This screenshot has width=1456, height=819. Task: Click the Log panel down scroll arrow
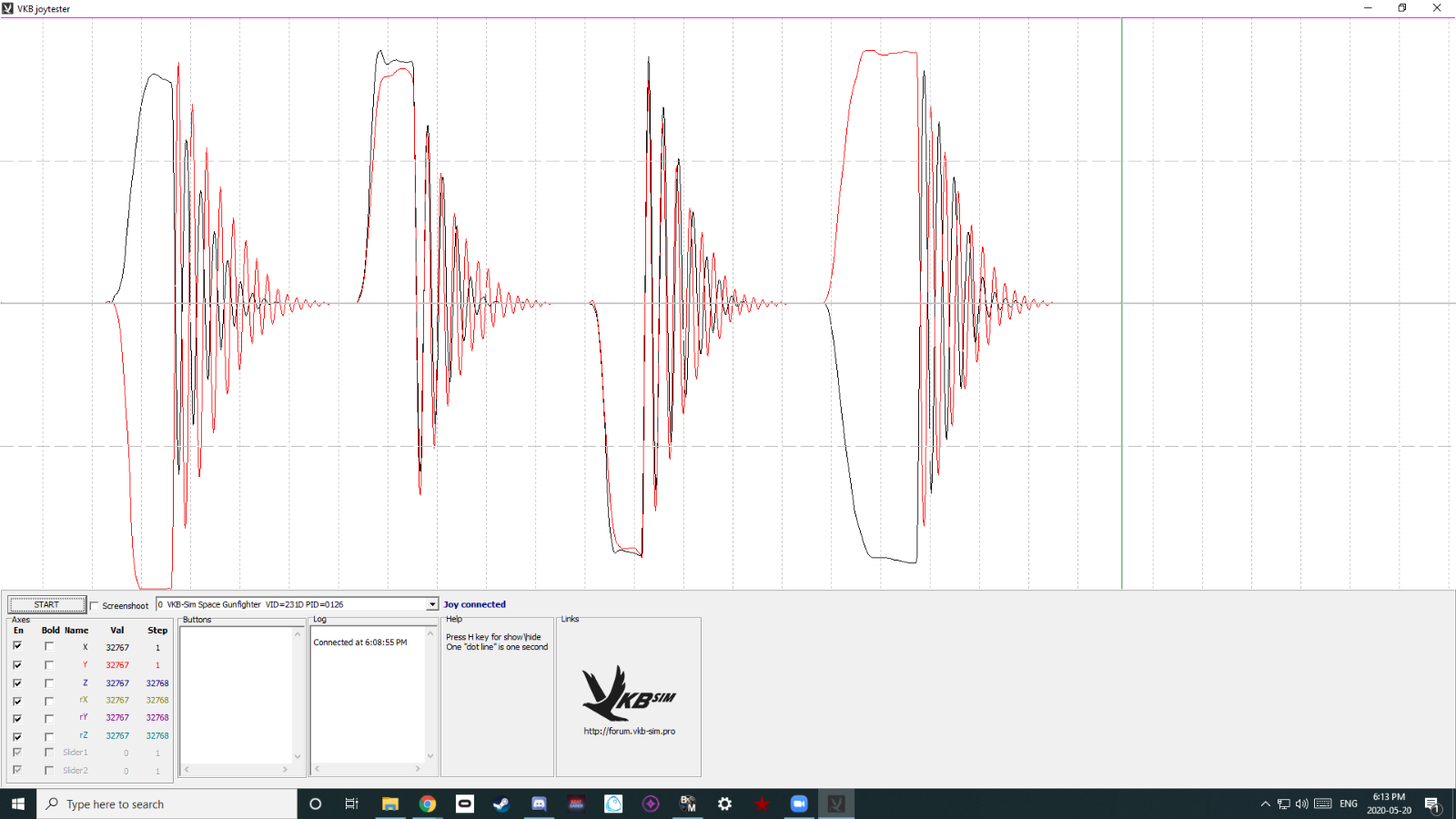click(430, 756)
